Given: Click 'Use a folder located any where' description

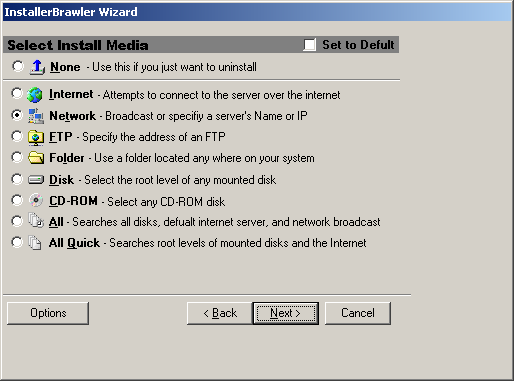Looking at the screenshot, I should click(204, 158).
